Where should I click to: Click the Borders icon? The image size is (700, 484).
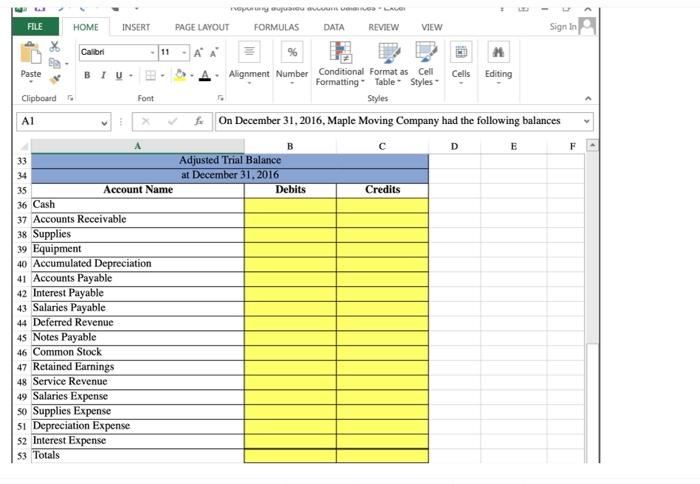coord(151,75)
